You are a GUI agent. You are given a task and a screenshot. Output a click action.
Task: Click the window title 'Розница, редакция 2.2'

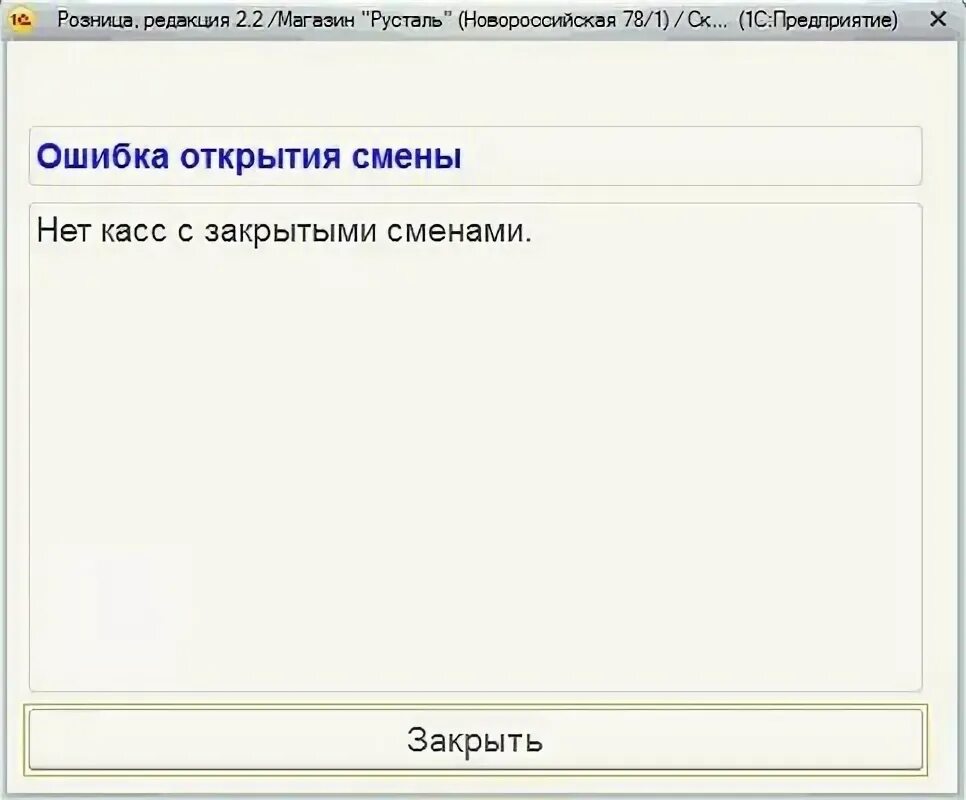point(160,20)
